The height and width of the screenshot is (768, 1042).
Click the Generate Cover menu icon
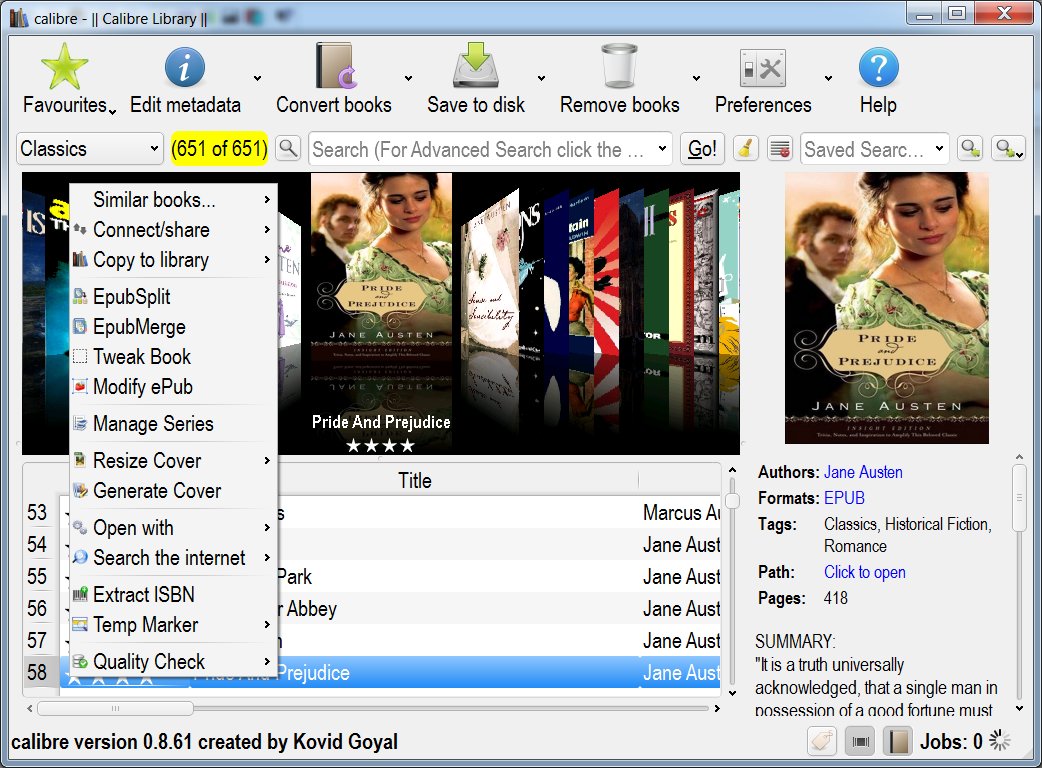point(80,490)
